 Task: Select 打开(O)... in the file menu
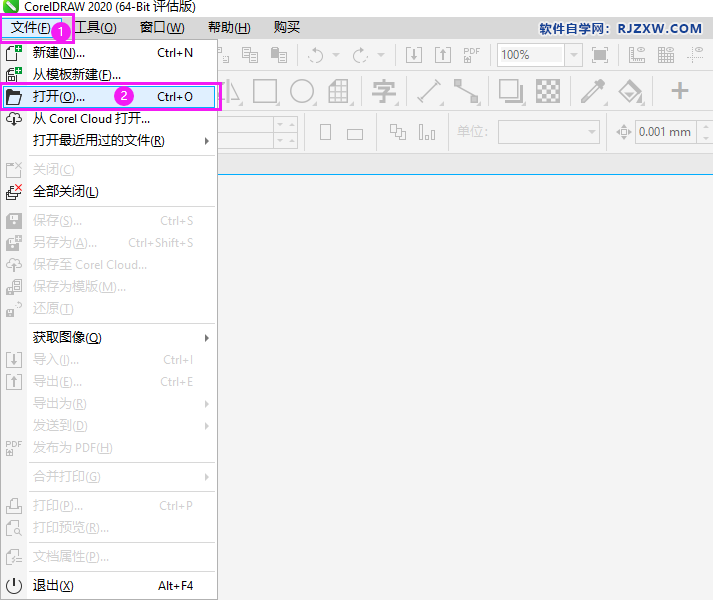tap(108, 96)
